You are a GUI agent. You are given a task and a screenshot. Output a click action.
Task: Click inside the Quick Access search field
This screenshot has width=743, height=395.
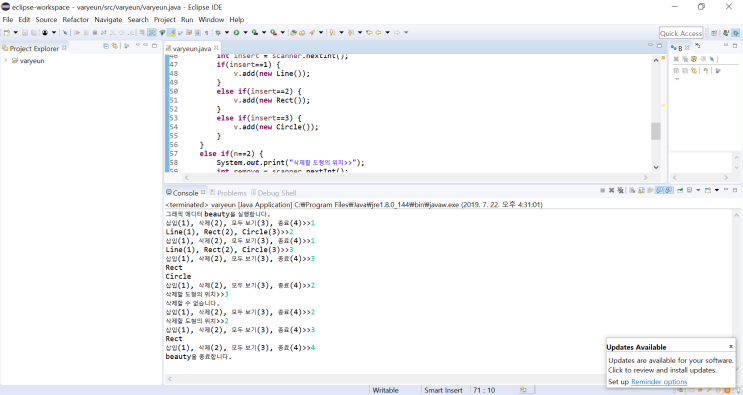coord(681,33)
